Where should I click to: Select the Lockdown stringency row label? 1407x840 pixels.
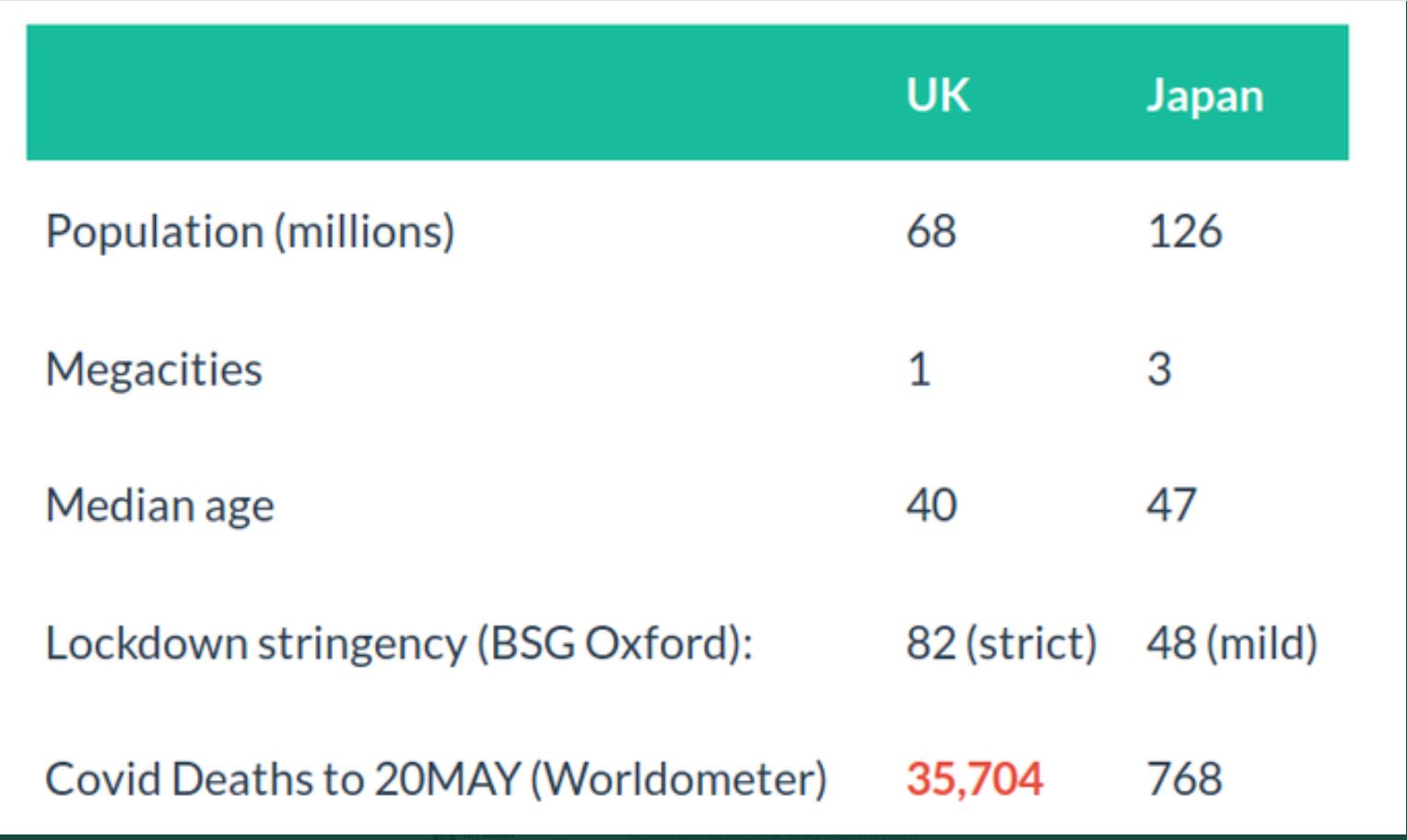[x=398, y=643]
